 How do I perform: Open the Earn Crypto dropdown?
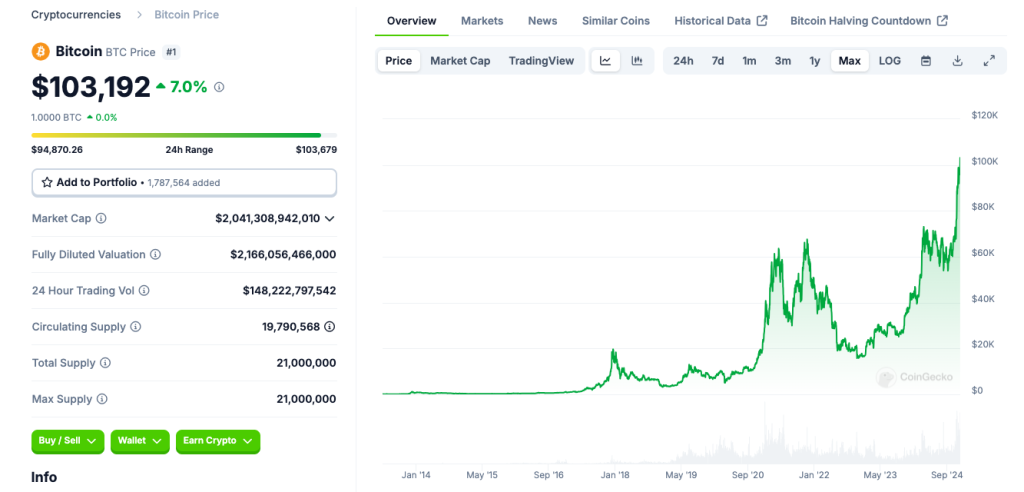pos(218,442)
